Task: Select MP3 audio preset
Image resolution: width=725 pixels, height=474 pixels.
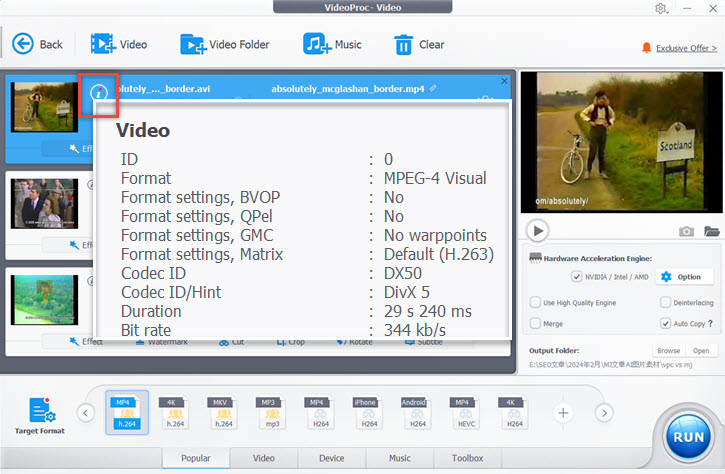Action: pyautogui.click(x=272, y=412)
